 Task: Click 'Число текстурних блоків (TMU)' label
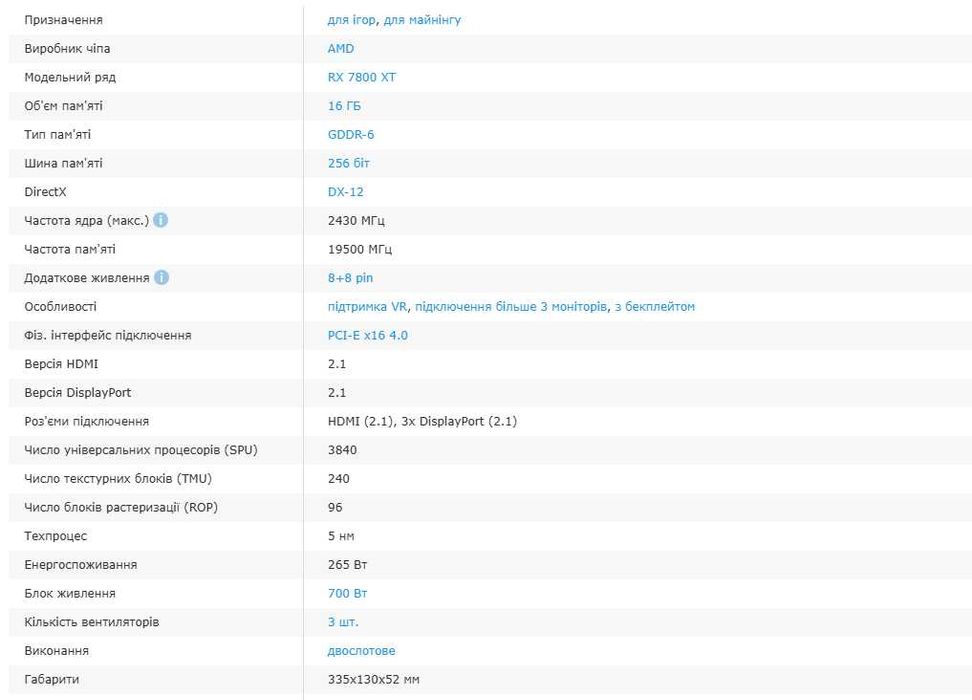118,479
